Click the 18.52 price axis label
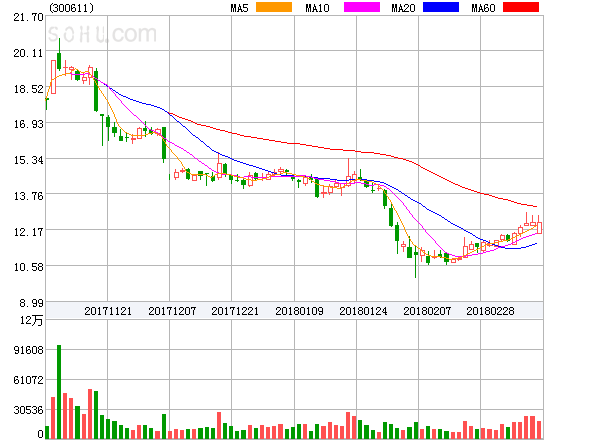 tap(28, 89)
